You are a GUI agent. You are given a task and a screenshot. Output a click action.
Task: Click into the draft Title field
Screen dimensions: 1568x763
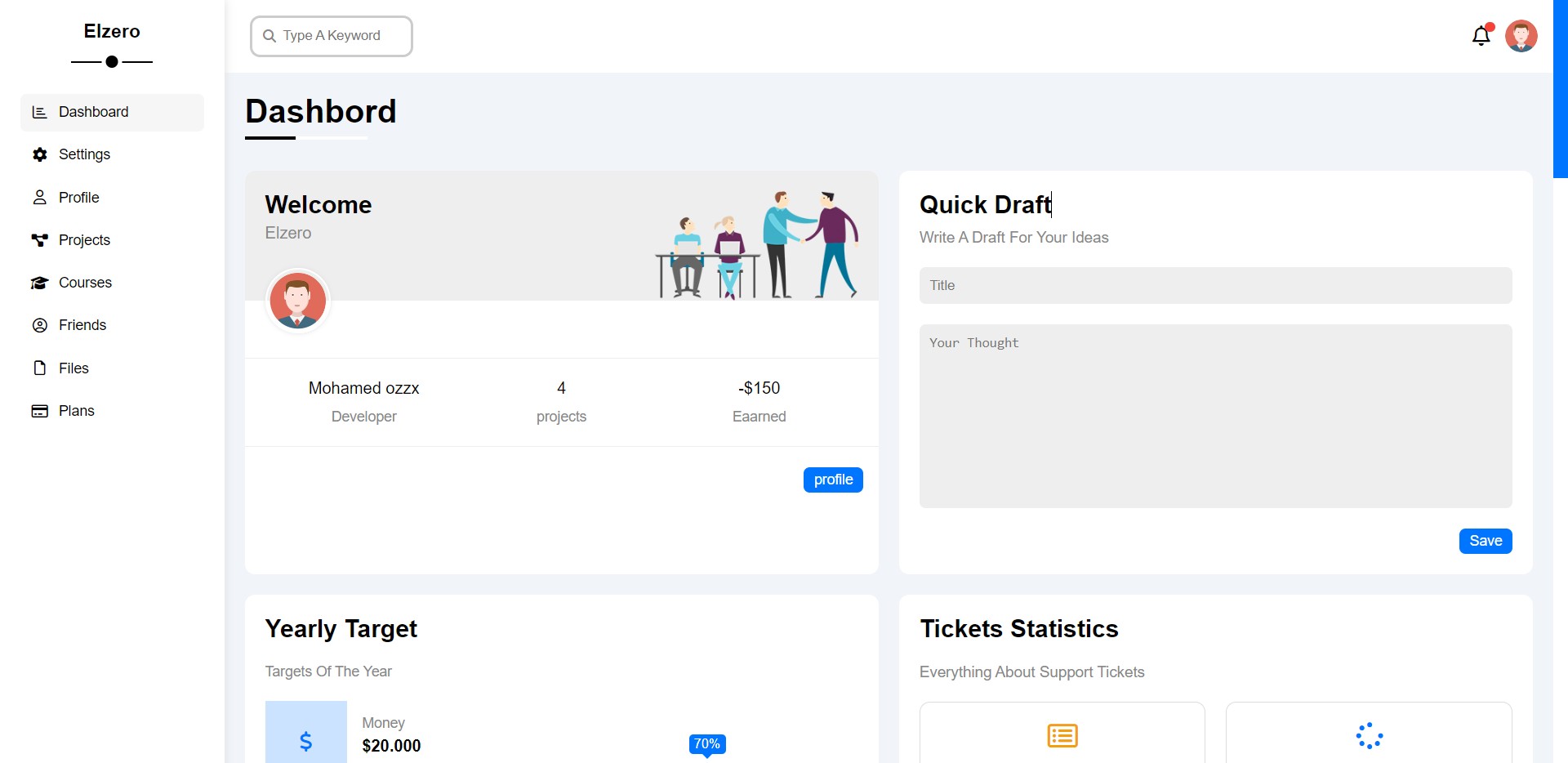[x=1215, y=285]
